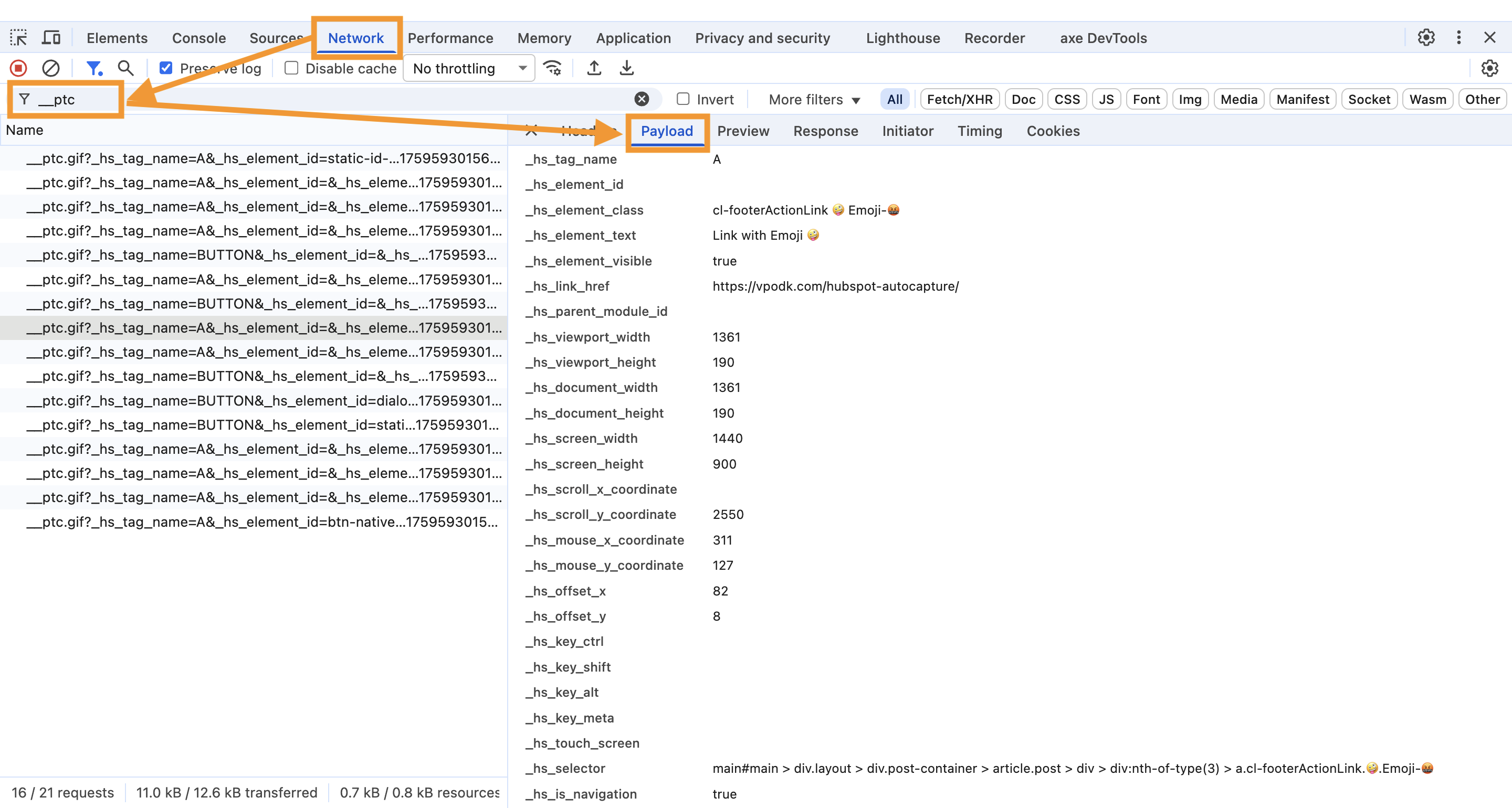Switch to the Console tab

(198, 38)
